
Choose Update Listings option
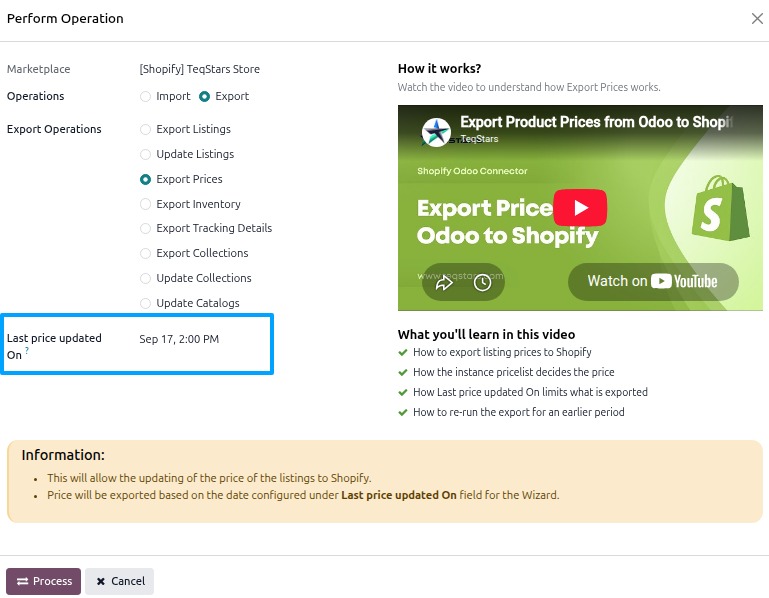tap(145, 155)
